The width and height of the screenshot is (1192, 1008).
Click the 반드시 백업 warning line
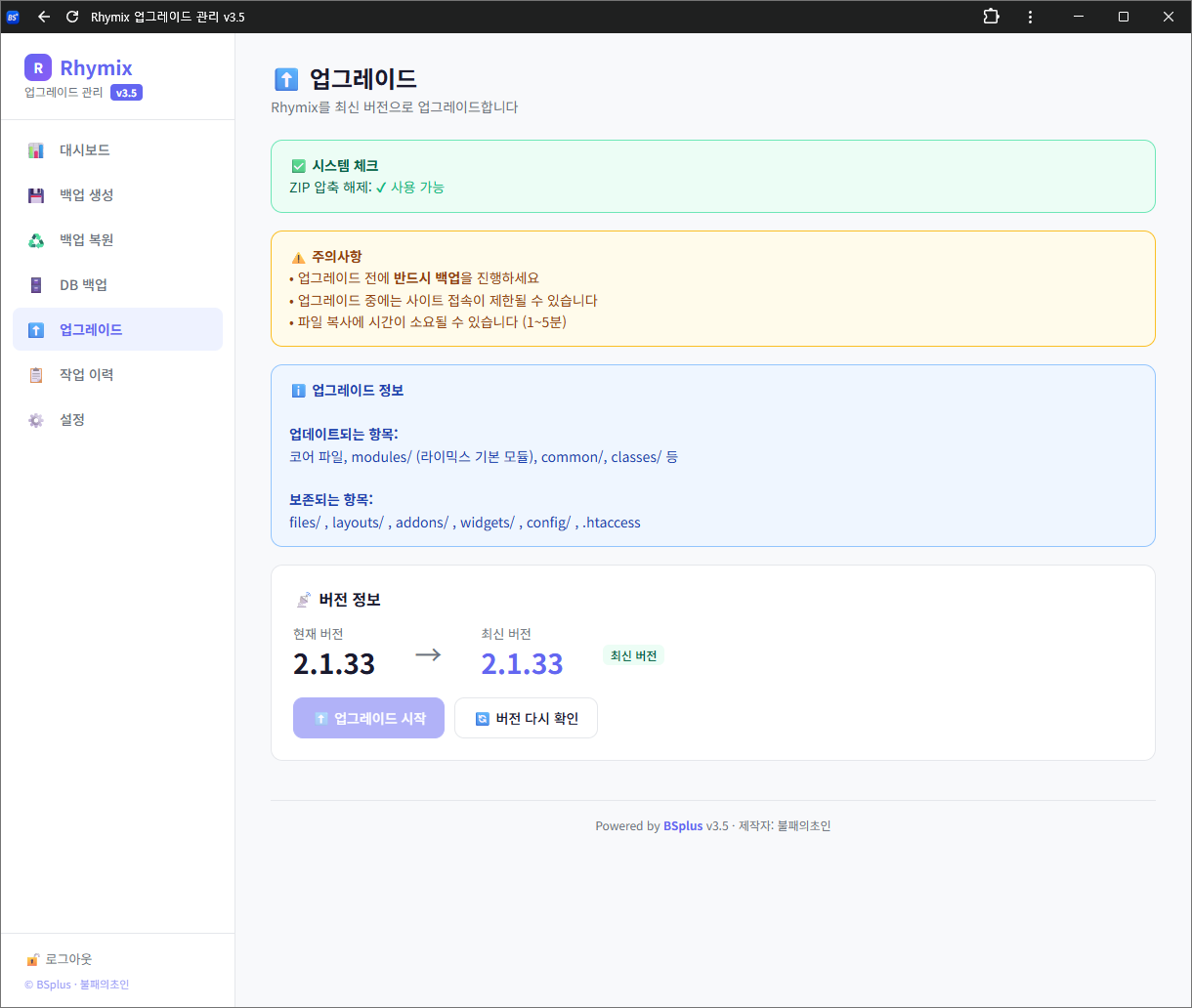point(414,278)
